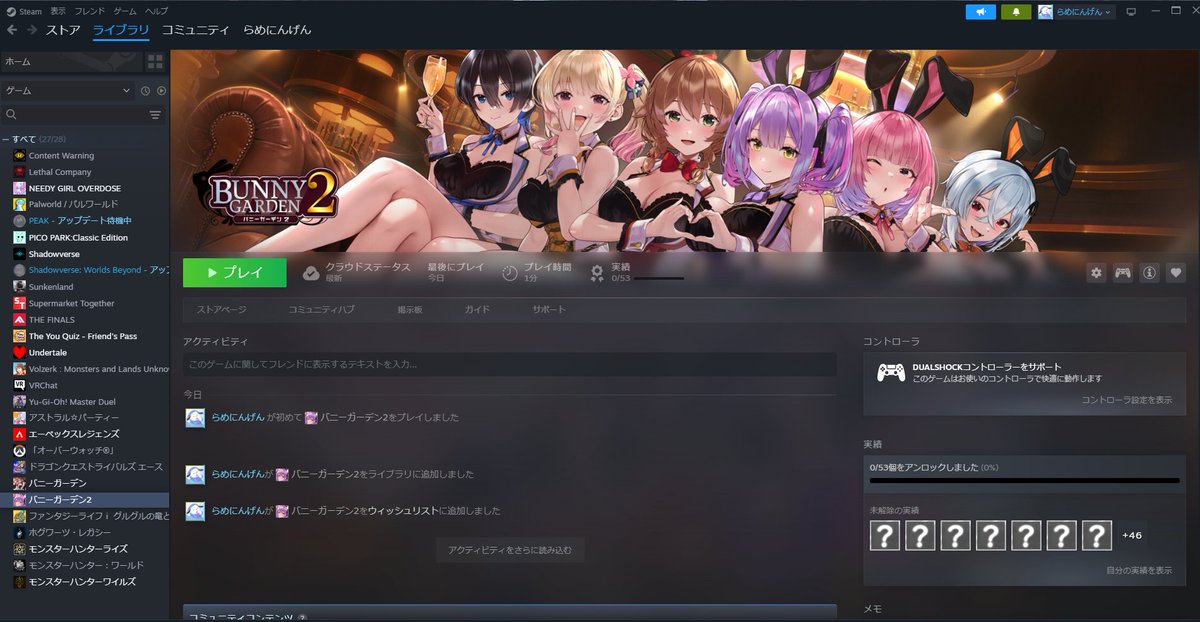1200x622 pixels.
Task: Go to the ガイド tab
Action: (477, 310)
